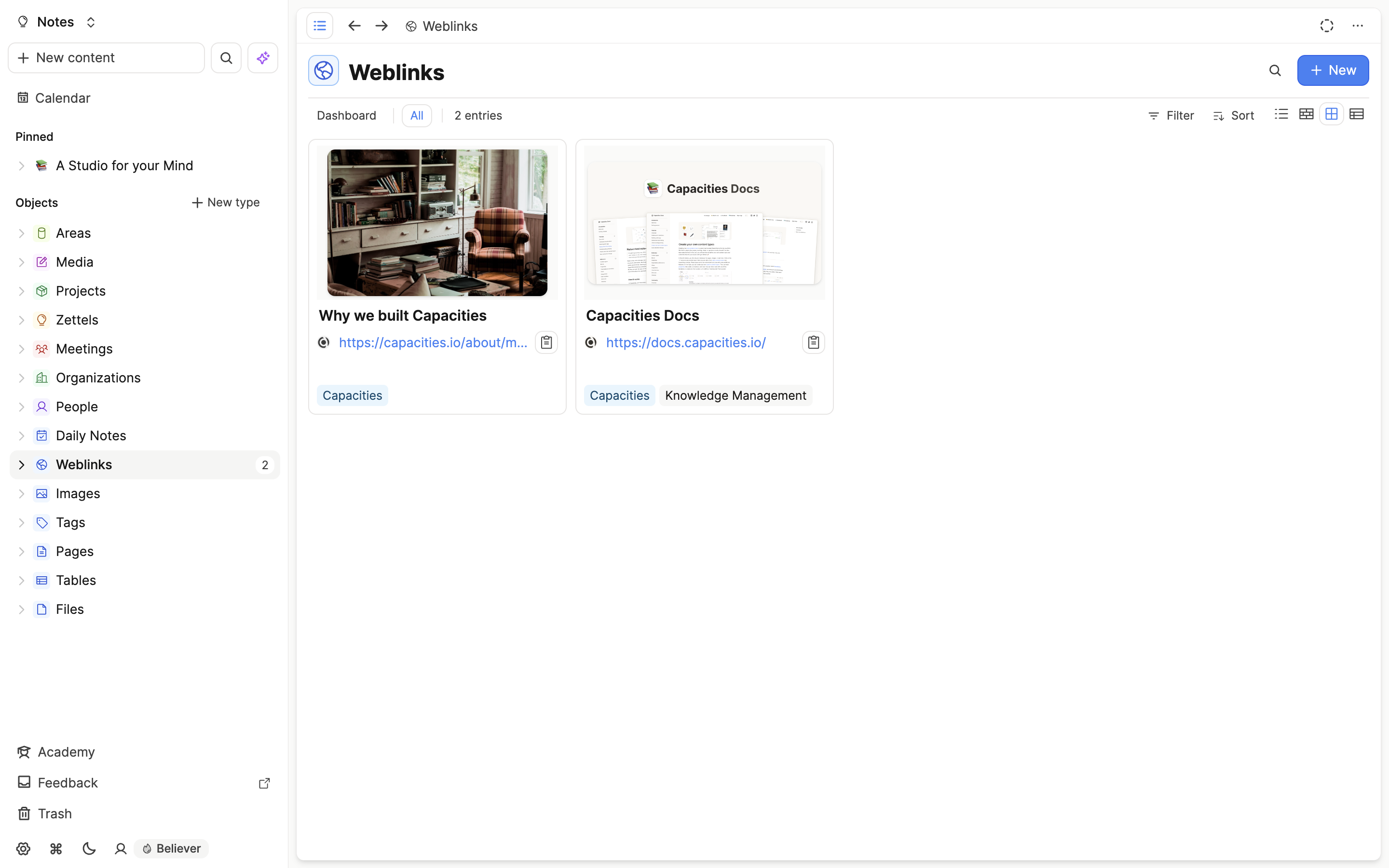Click New content button
1389x868 pixels.
[106, 58]
